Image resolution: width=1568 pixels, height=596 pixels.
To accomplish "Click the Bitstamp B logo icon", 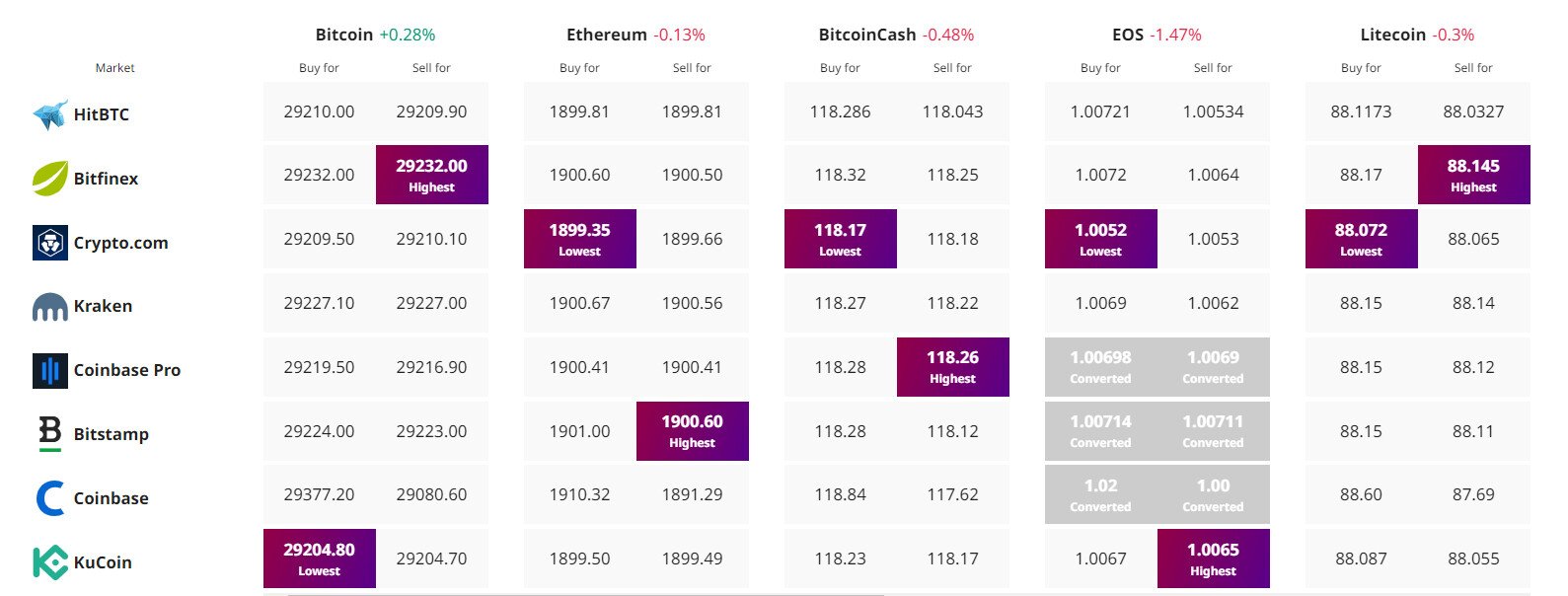I will click(50, 434).
